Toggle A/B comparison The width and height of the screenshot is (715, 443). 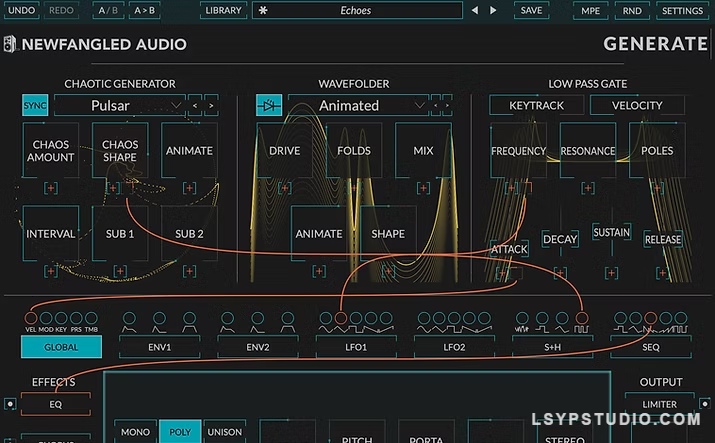click(108, 10)
